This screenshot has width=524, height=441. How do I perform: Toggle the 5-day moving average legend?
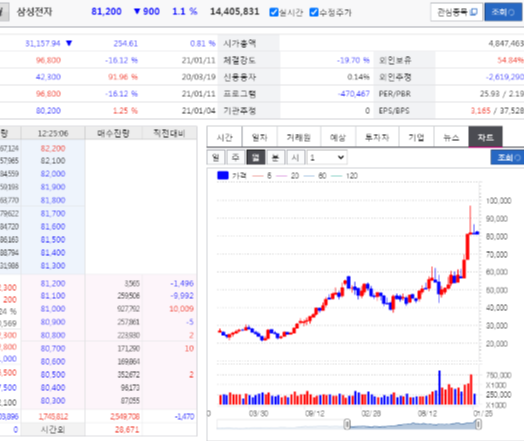tap(262, 176)
